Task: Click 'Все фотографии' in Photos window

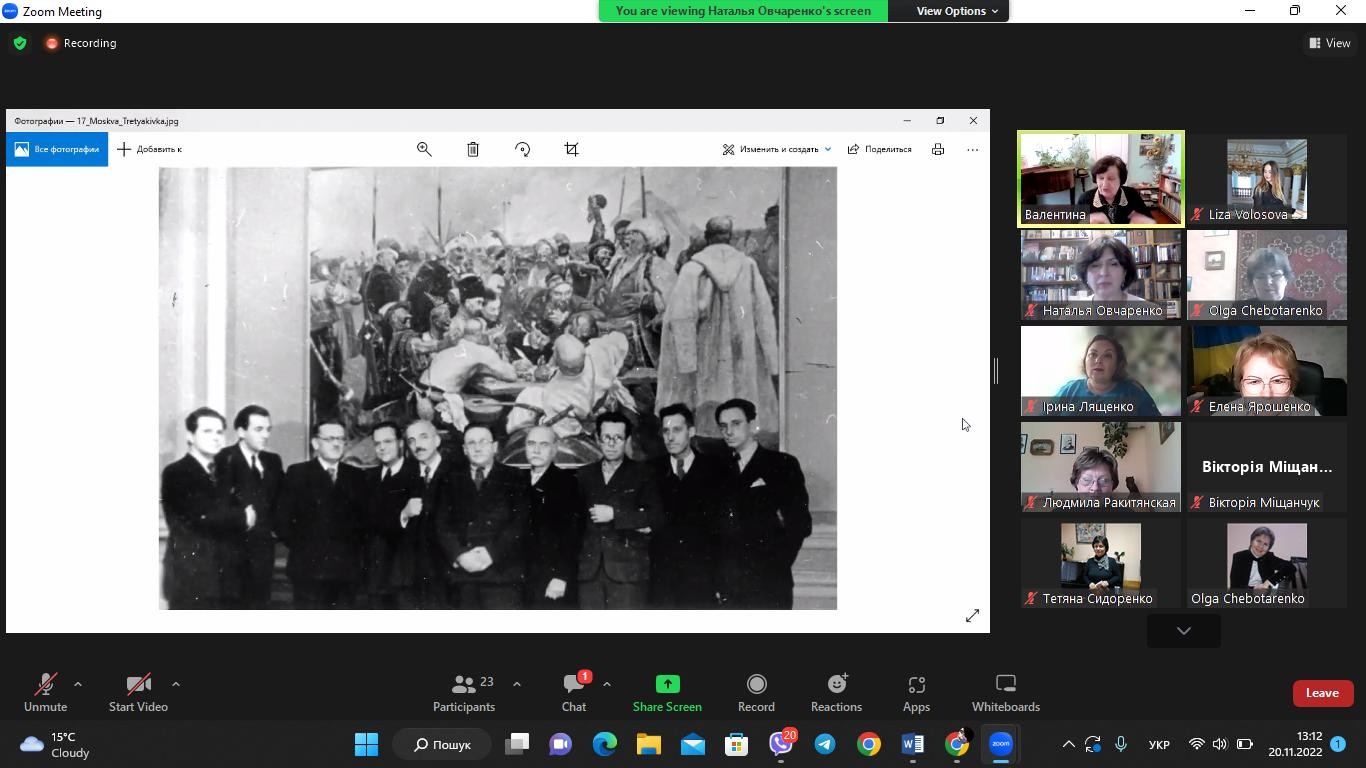Action: coord(57,149)
